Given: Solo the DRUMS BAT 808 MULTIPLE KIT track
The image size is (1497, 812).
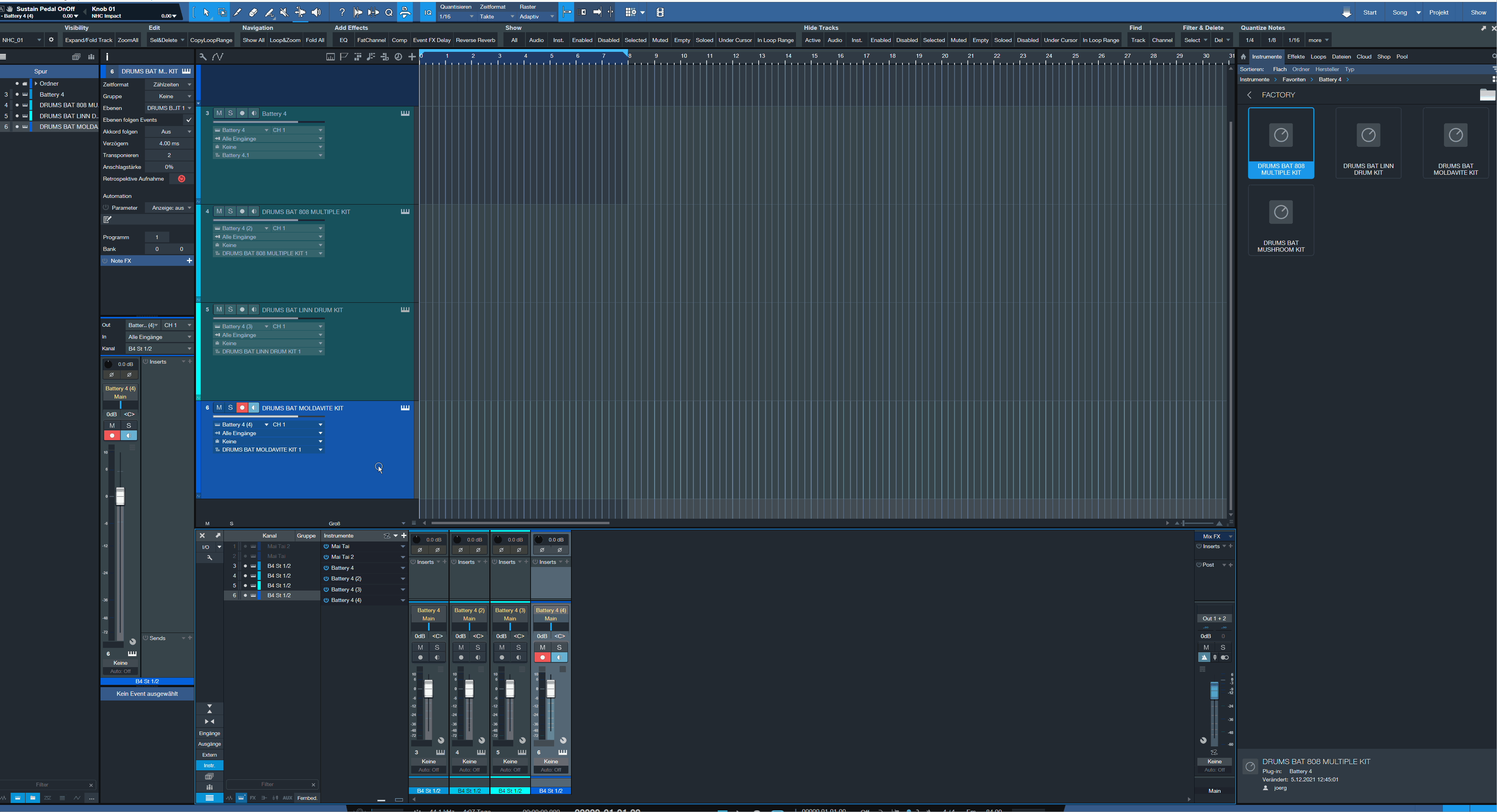Looking at the screenshot, I should pos(230,212).
